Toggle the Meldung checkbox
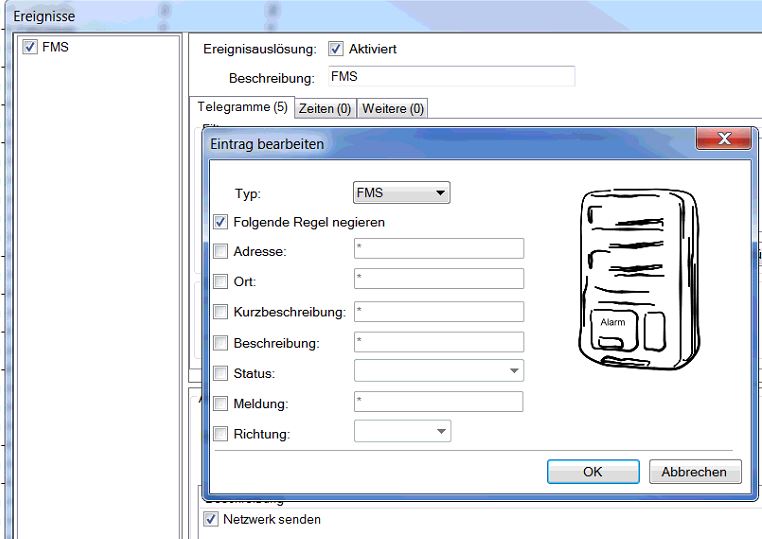Image resolution: width=762 pixels, height=539 pixels. tap(221, 404)
